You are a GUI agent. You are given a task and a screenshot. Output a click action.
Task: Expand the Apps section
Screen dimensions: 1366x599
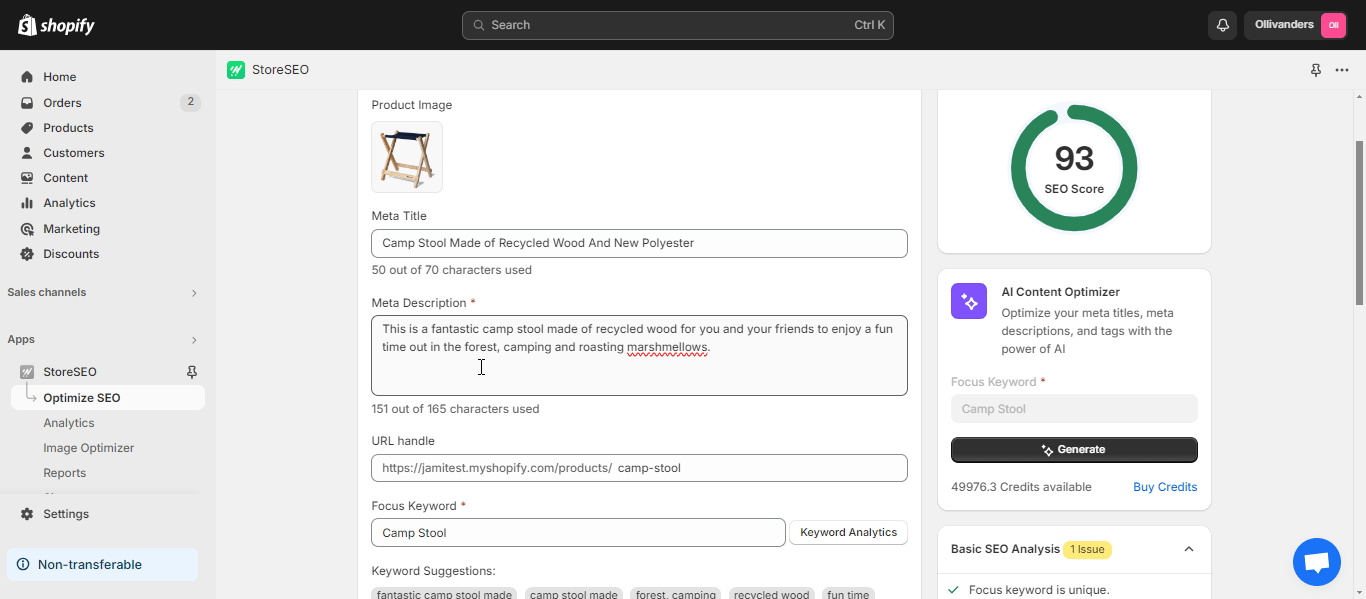click(x=194, y=340)
